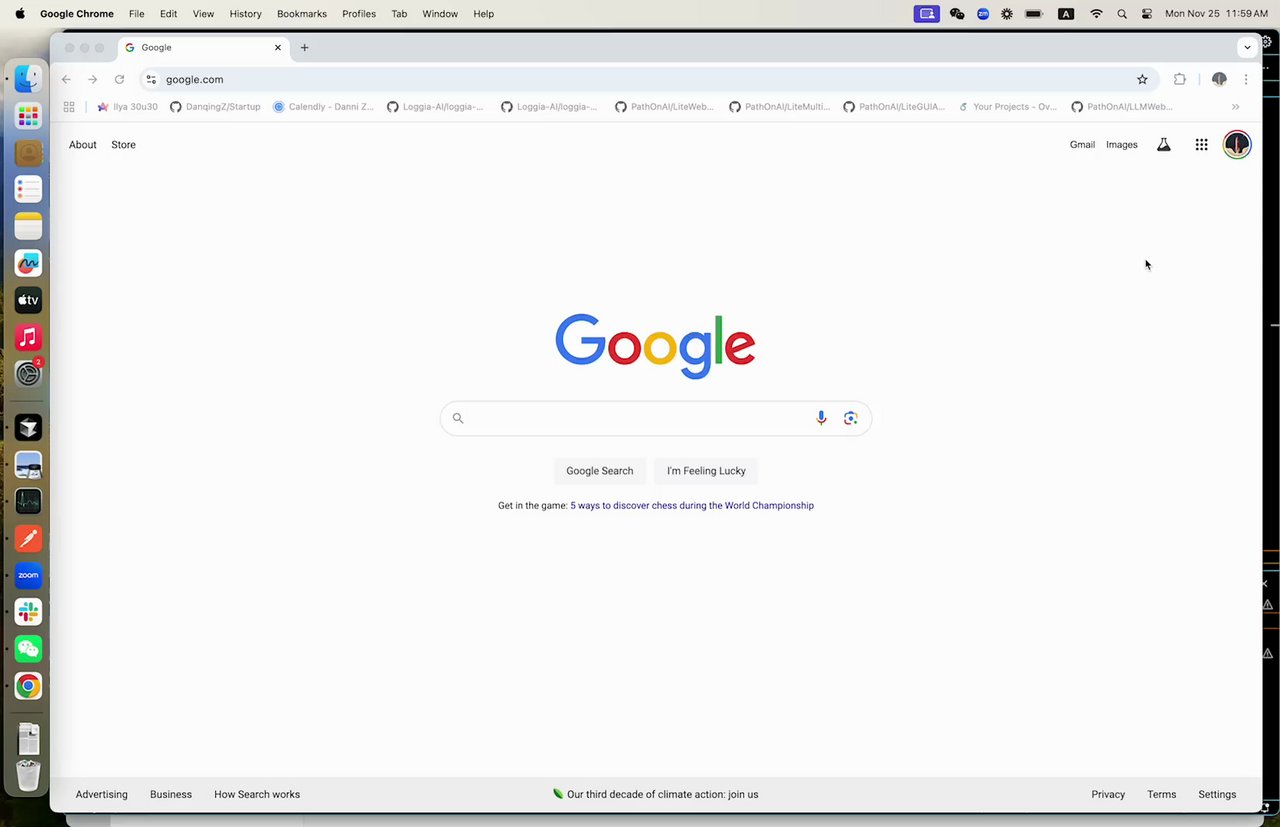The width and height of the screenshot is (1280, 827).
Task: Open the Your Projects bookmark
Action: pos(1007,107)
